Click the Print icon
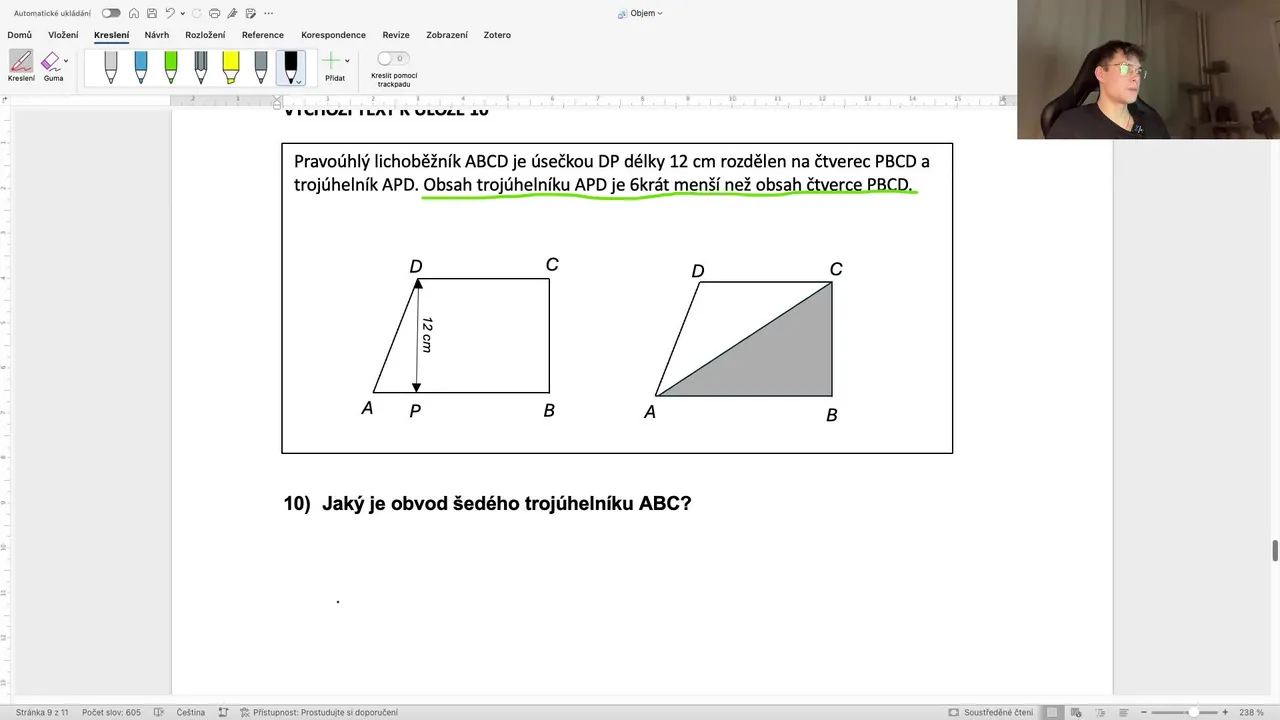1280x720 pixels. pos(214,13)
